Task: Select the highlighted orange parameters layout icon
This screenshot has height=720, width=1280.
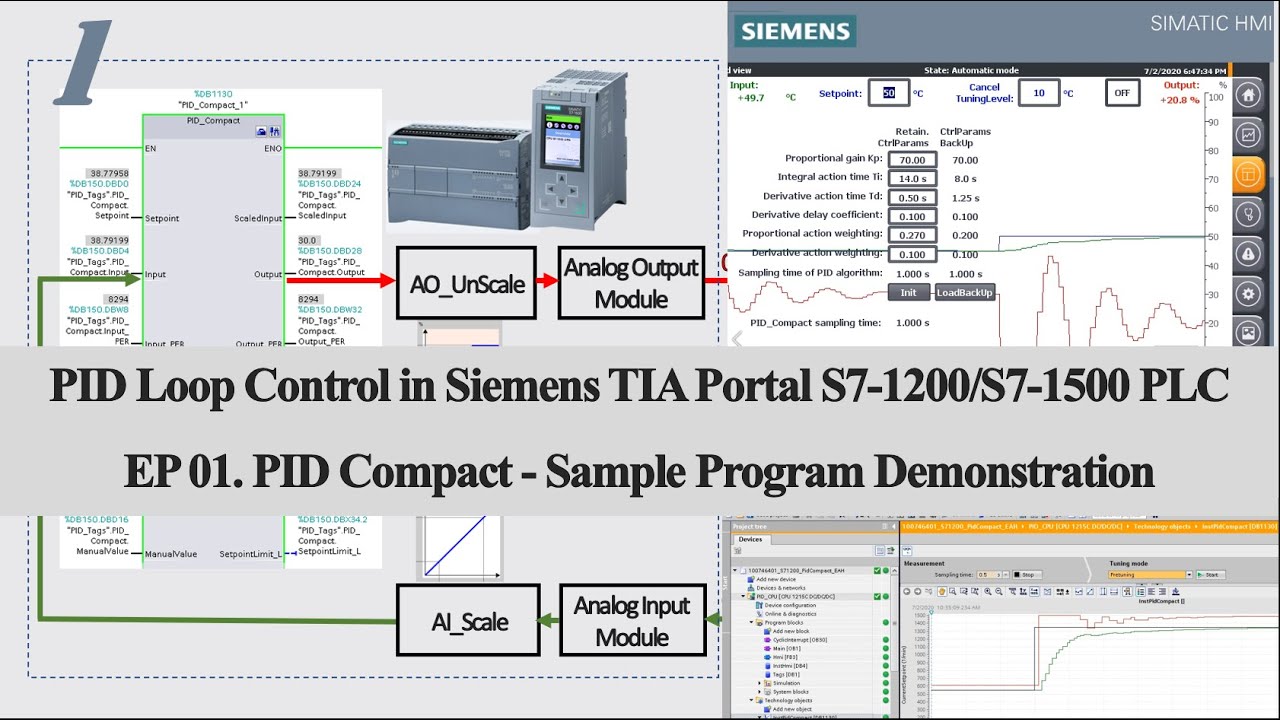Action: tap(1247, 174)
